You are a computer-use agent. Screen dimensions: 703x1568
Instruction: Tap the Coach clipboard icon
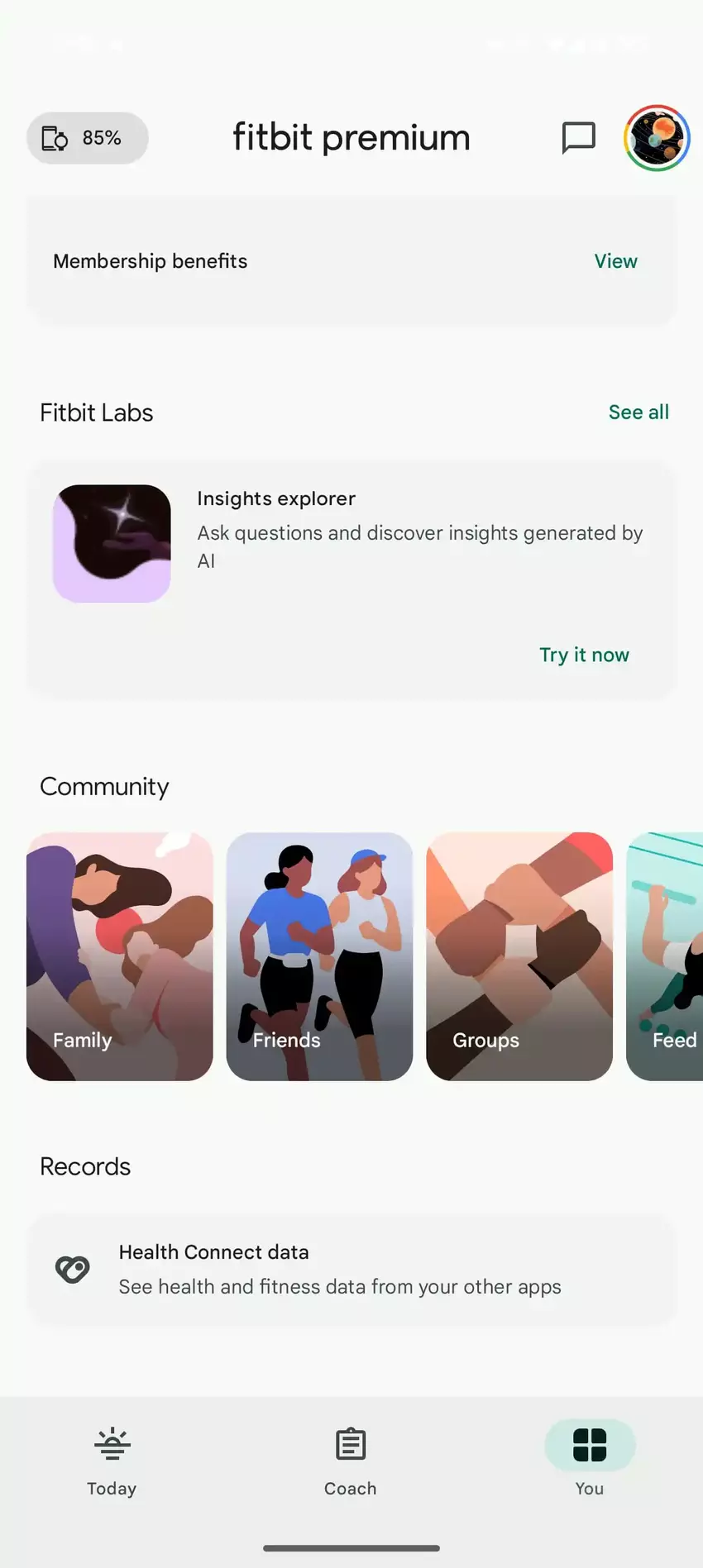point(351,1444)
